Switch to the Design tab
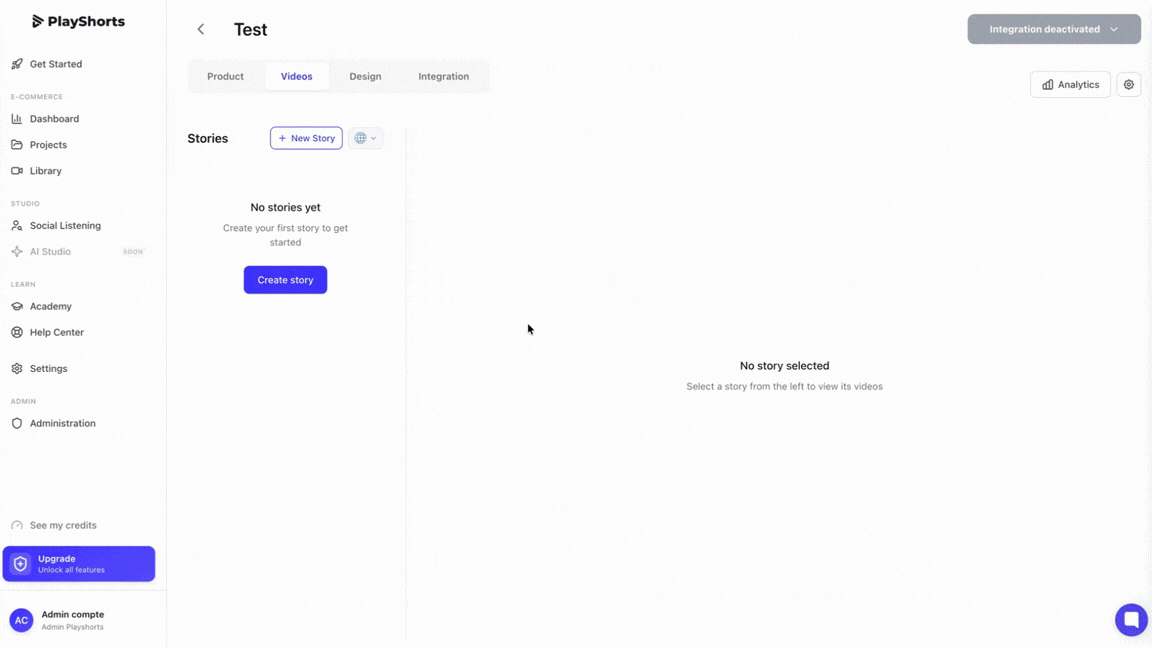Screen dimensions: 1152x648 tap(365, 76)
